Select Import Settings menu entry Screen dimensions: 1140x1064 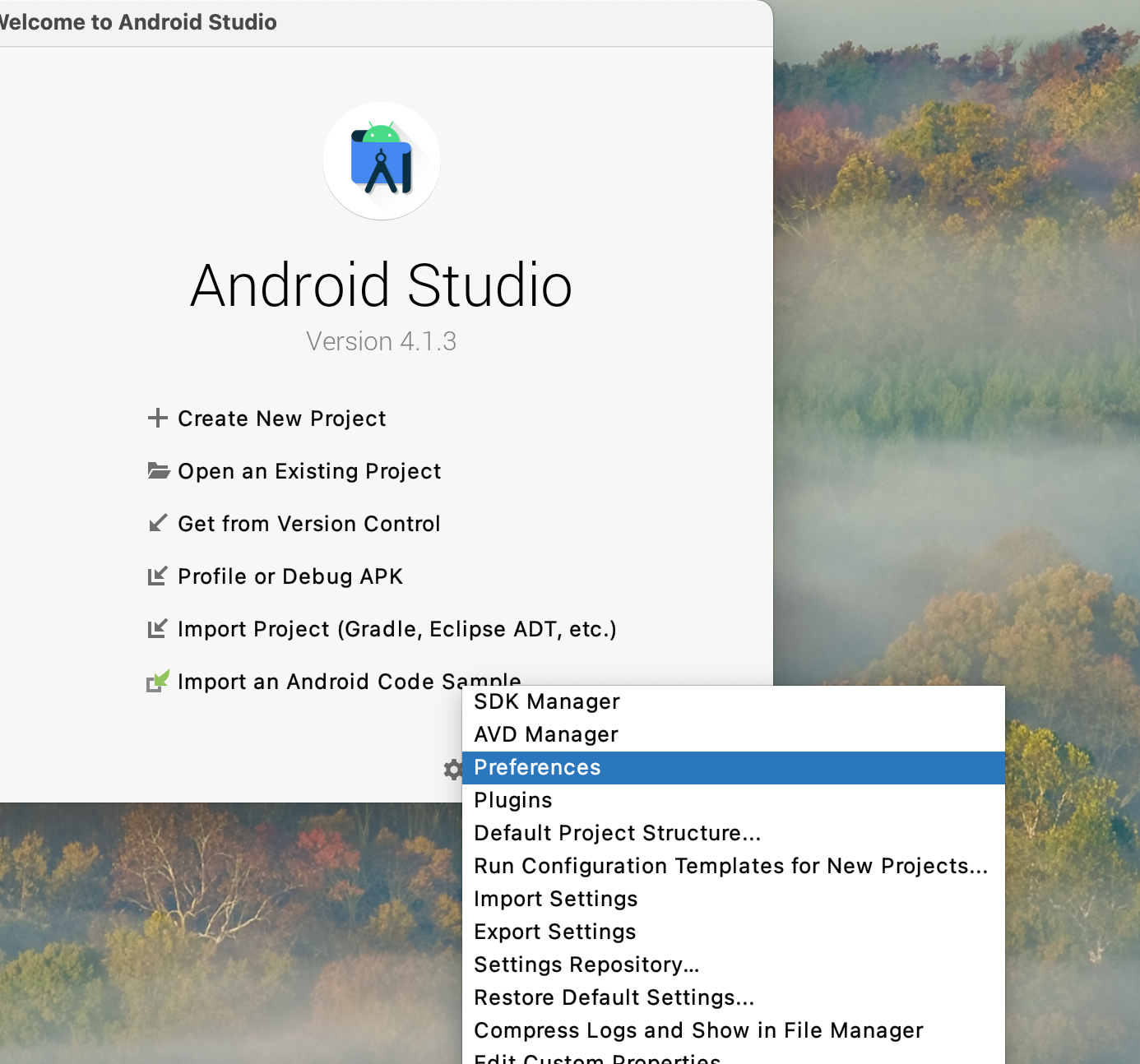pos(734,899)
